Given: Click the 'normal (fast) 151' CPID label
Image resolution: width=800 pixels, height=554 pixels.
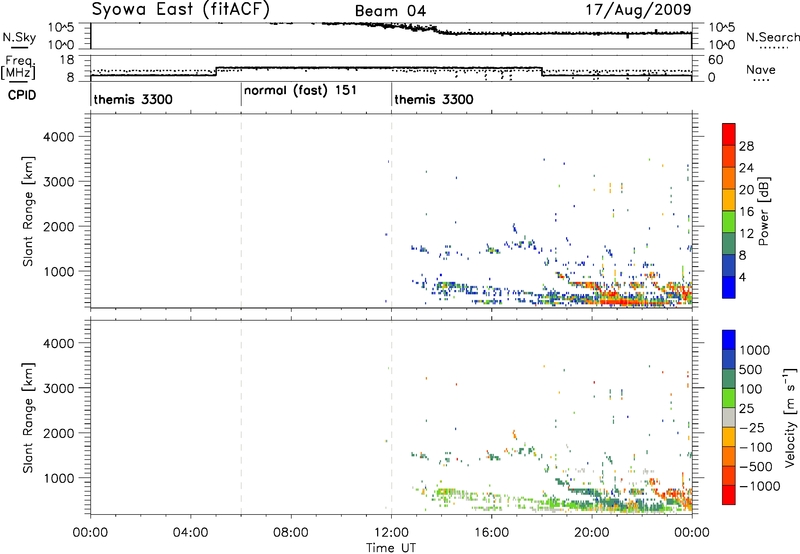Looking at the screenshot, I should point(300,91).
